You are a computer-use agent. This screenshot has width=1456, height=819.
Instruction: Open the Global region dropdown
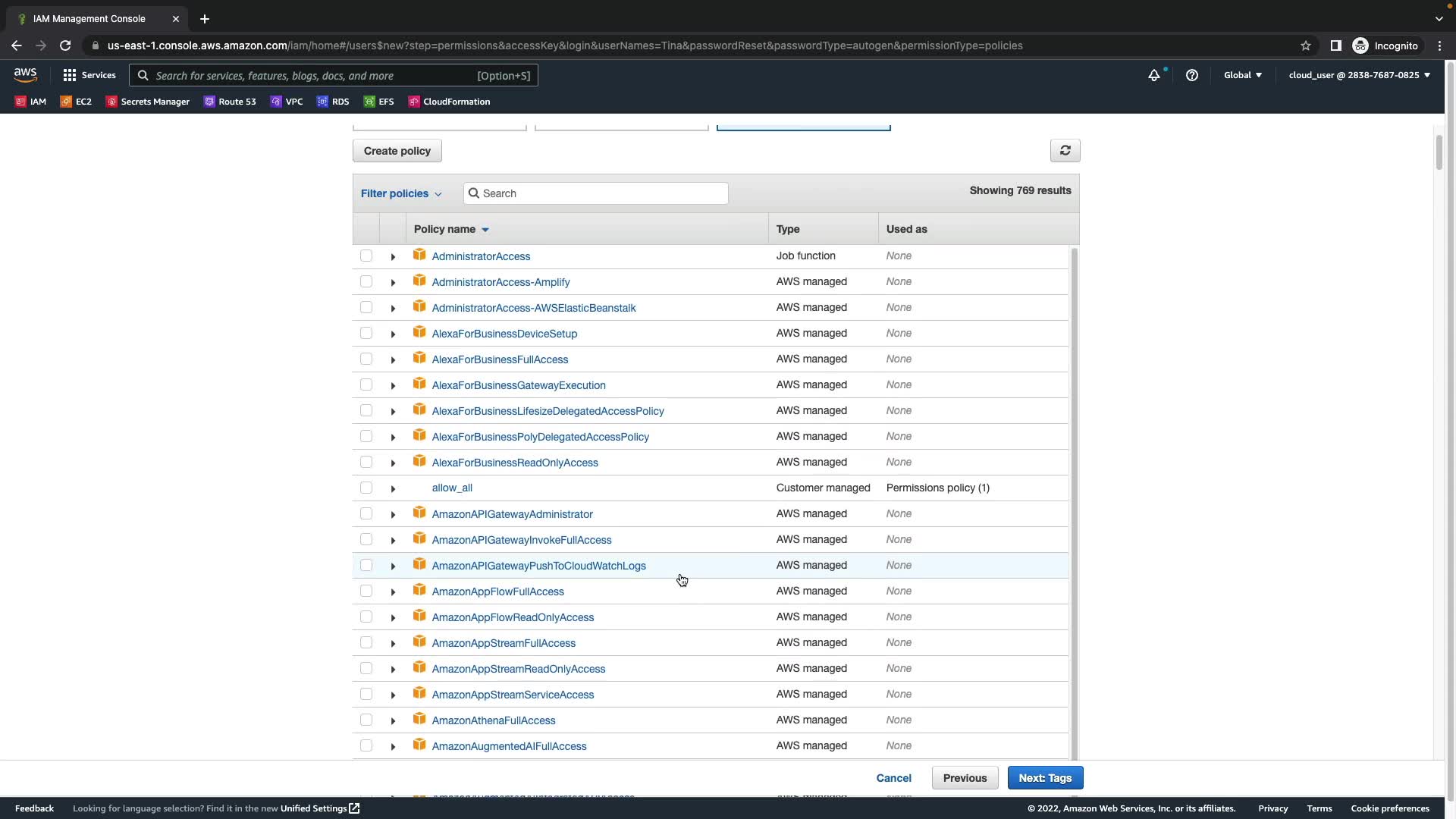(1242, 75)
